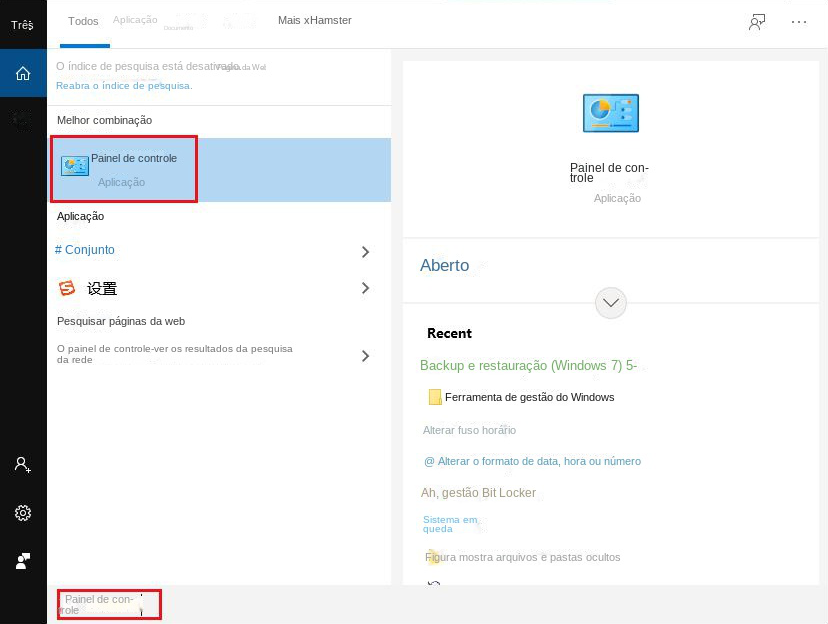828x624 pixels.
Task: Collapse the actions with circular chevron button
Action: [610, 302]
